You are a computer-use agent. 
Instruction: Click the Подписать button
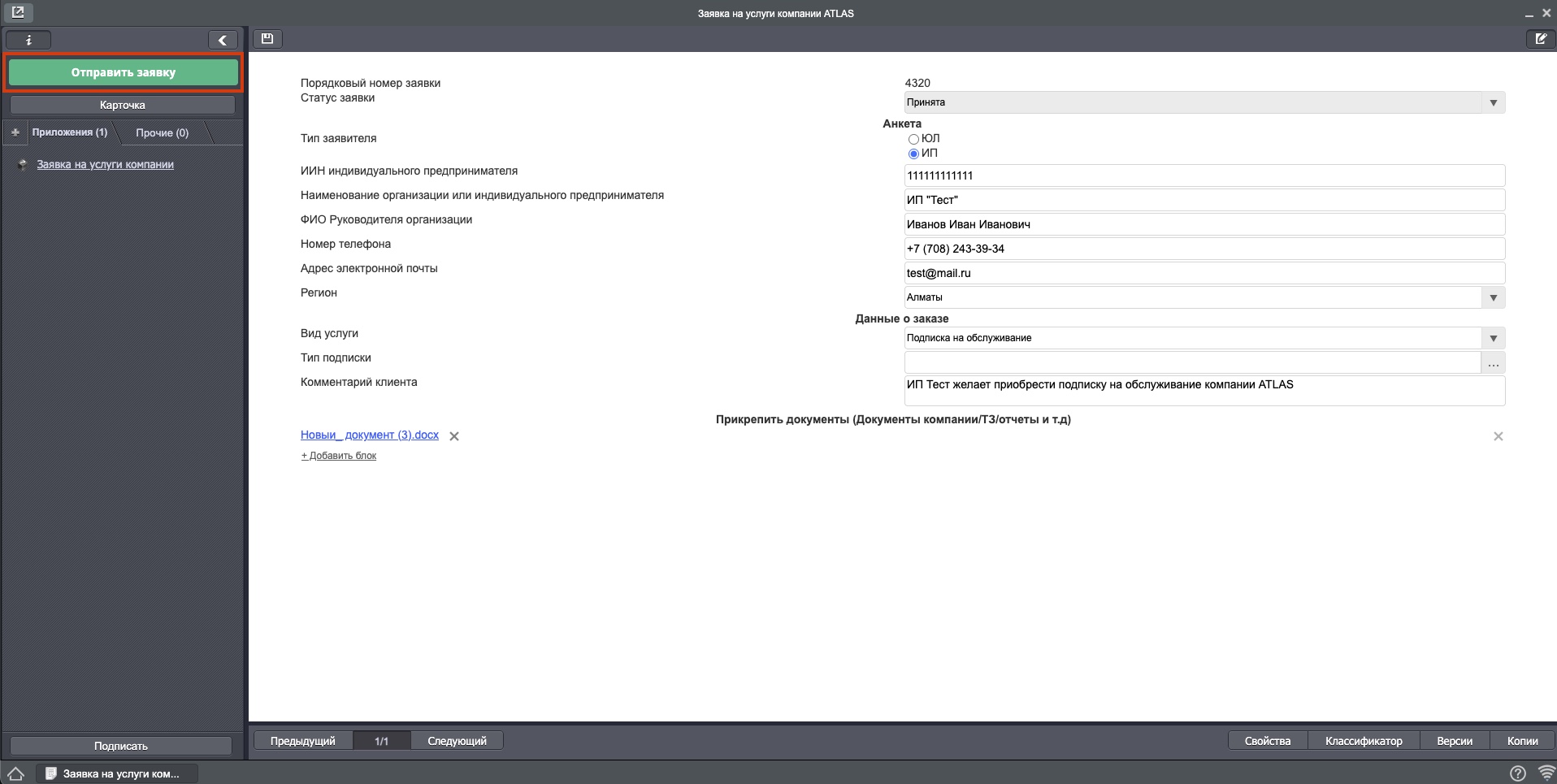point(121,746)
